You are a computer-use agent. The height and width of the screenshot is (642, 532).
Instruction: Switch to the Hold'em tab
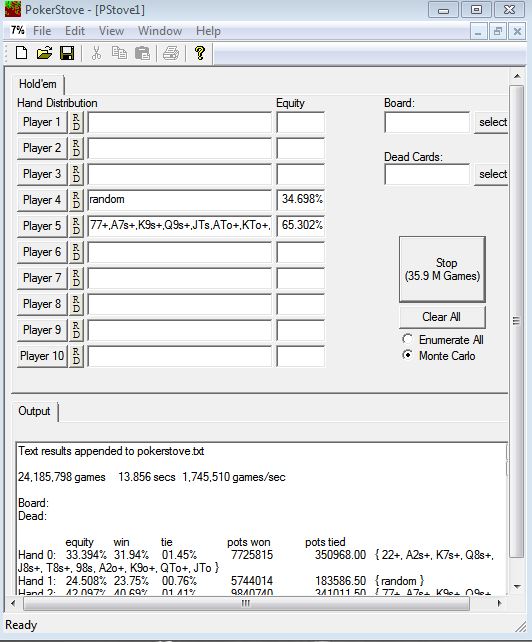(38, 84)
